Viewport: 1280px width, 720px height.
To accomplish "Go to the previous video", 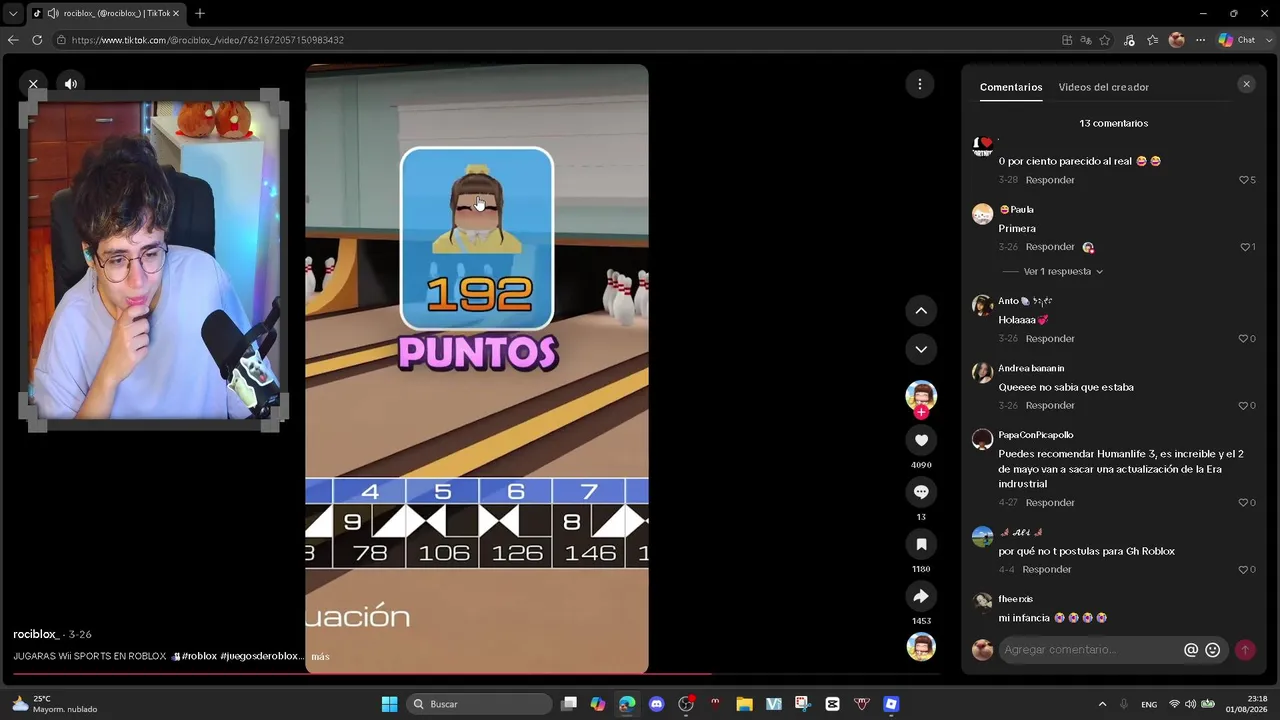I will (921, 311).
